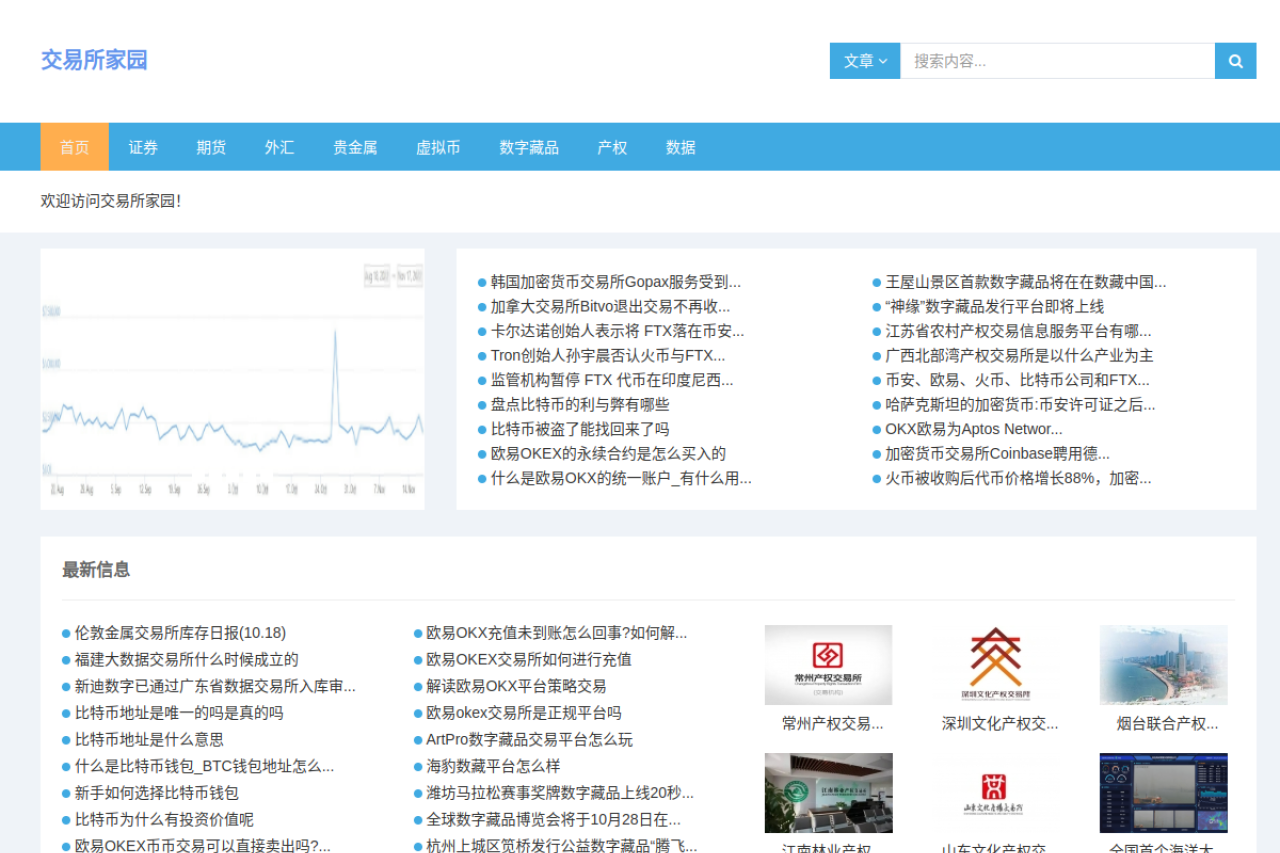The height and width of the screenshot is (853, 1280).
Task: Open the 深圳文化产权交易所 logo thumbnail
Action: pyautogui.click(x=996, y=665)
